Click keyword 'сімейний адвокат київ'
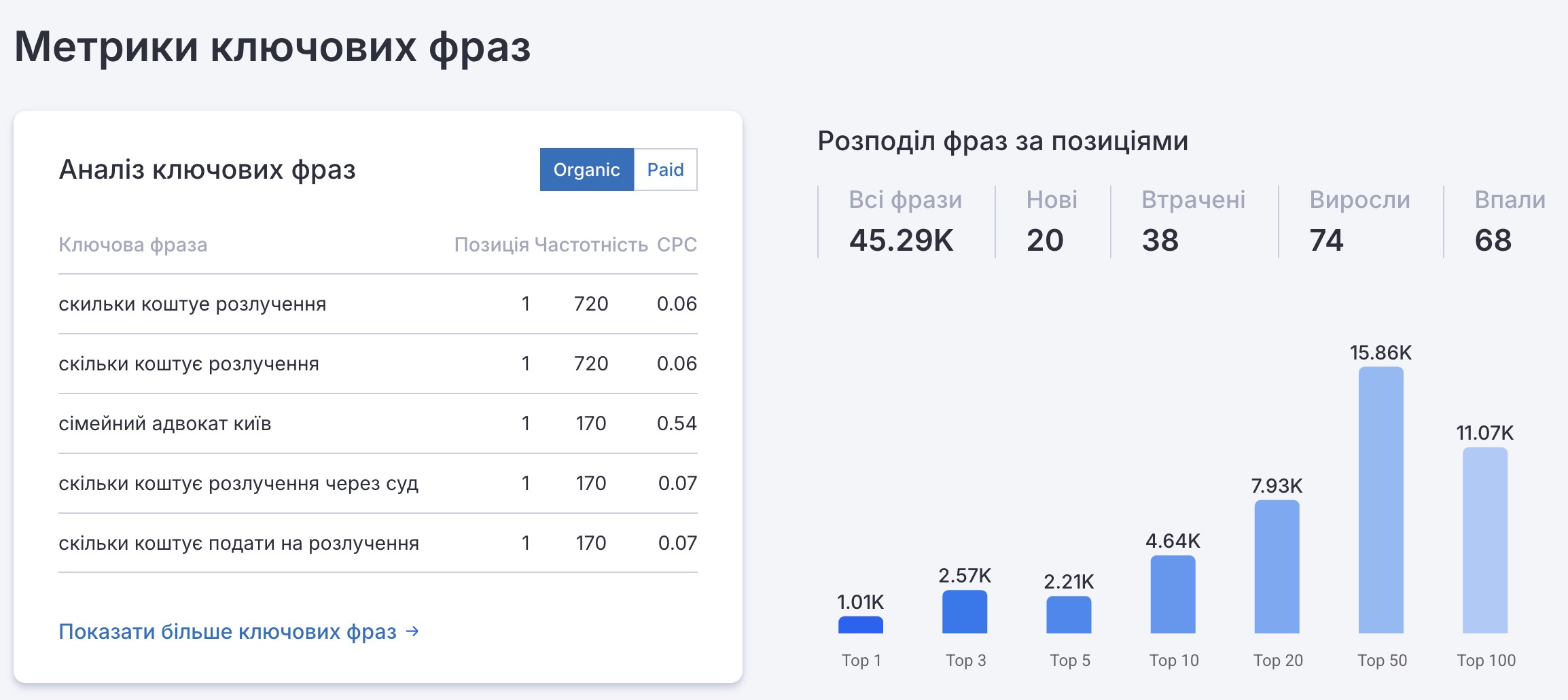1568x700 pixels. [x=165, y=423]
